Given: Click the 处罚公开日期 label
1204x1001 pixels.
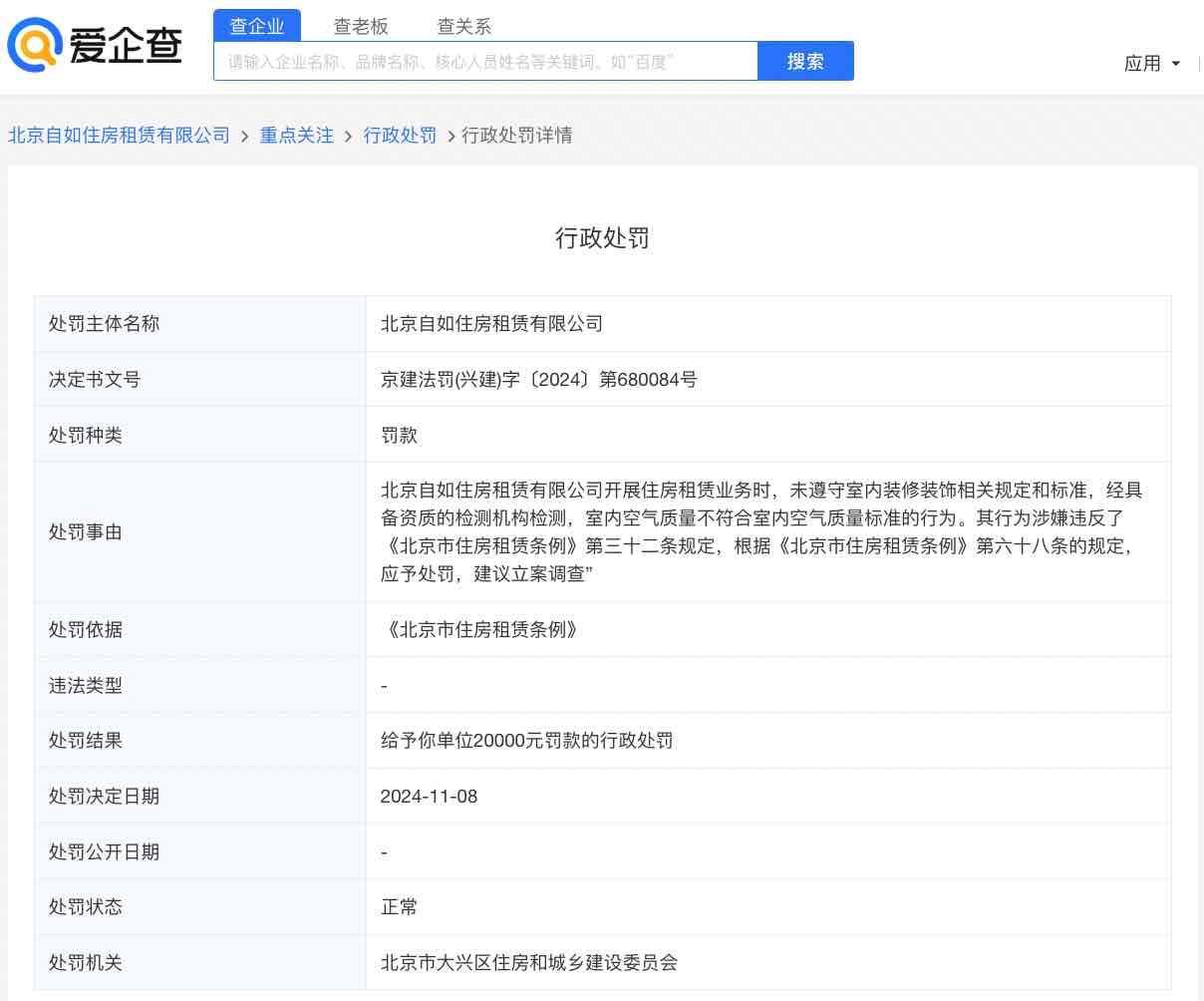Looking at the screenshot, I should (104, 851).
